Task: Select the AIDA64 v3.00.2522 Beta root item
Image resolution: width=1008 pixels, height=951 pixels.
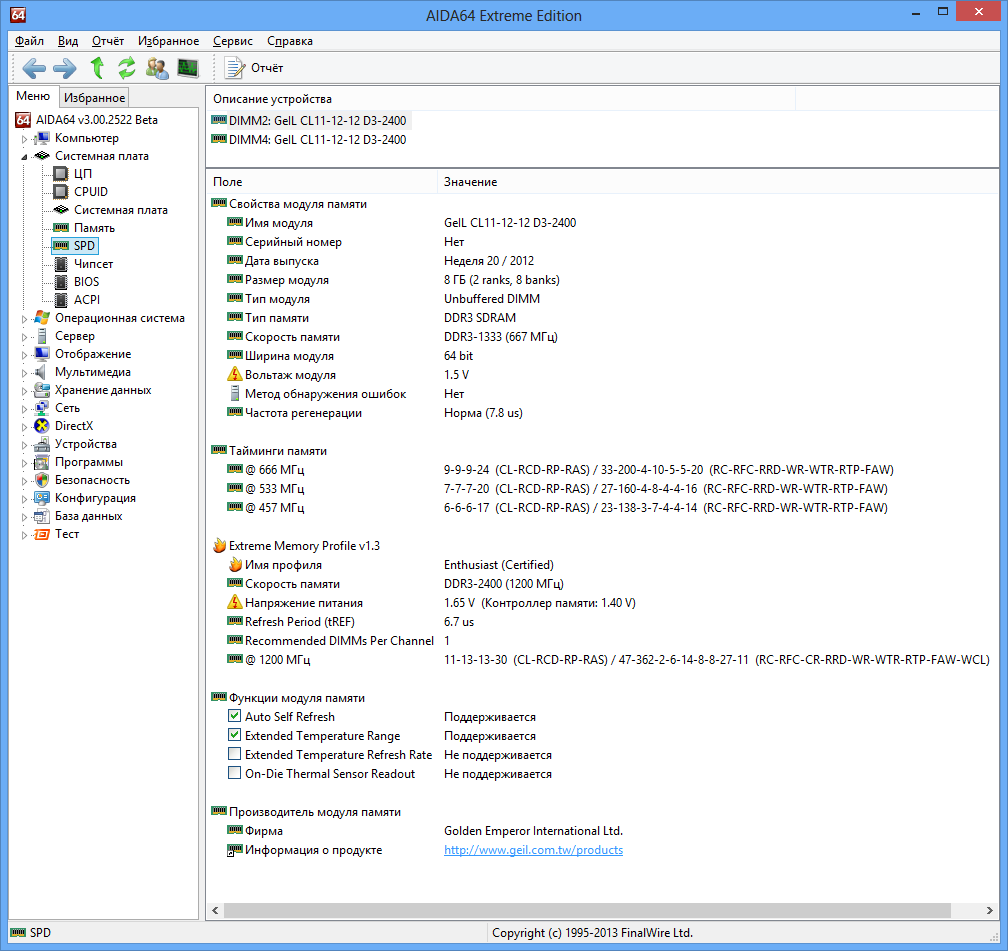Action: (96, 120)
